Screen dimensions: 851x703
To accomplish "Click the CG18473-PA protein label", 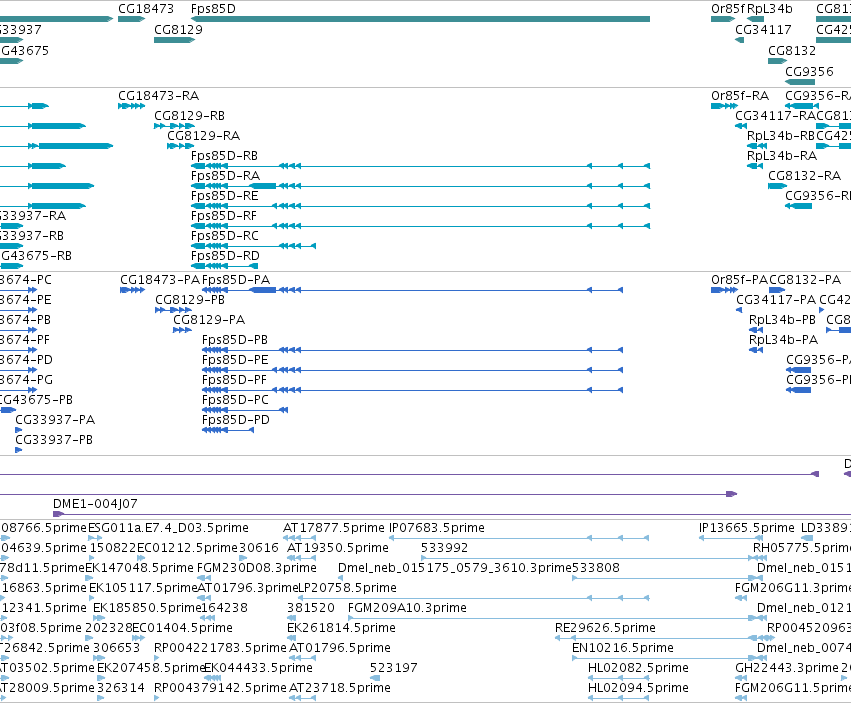I will pyautogui.click(x=160, y=280).
